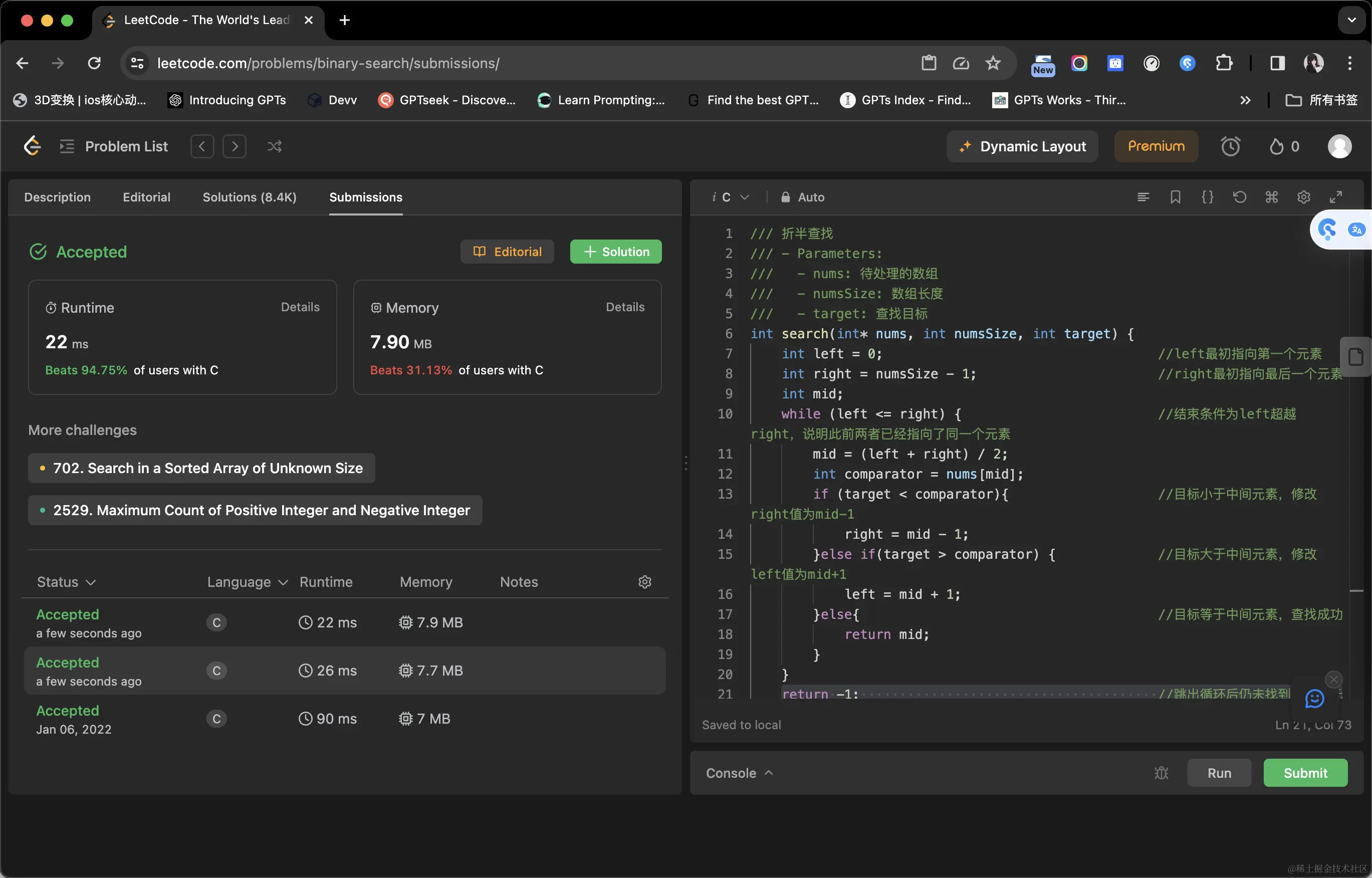Reset code with the revert arrow icon
This screenshot has width=1372, height=878.
[x=1239, y=197]
